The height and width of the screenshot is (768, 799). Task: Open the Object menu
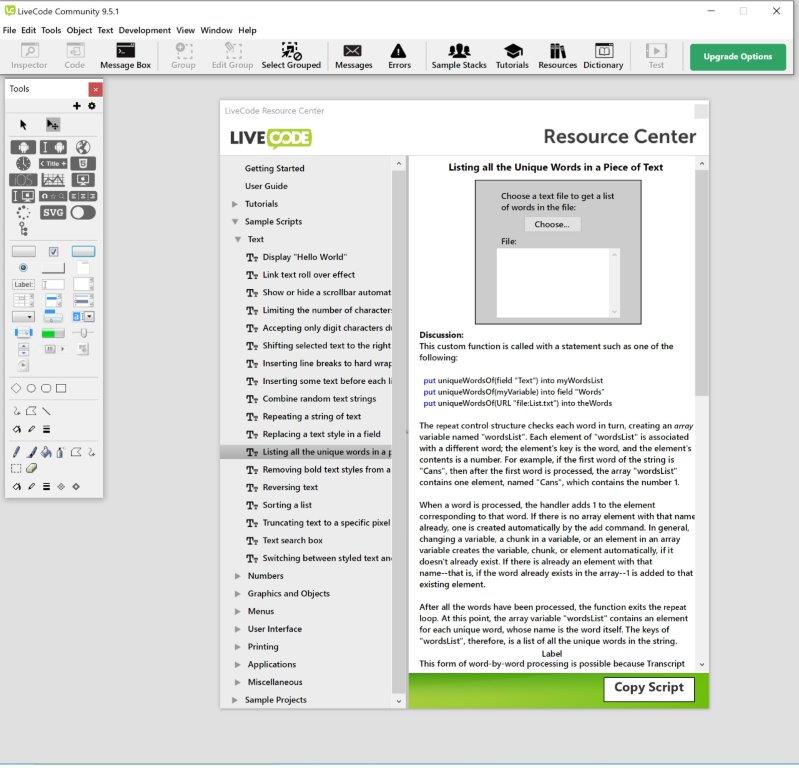(79, 31)
